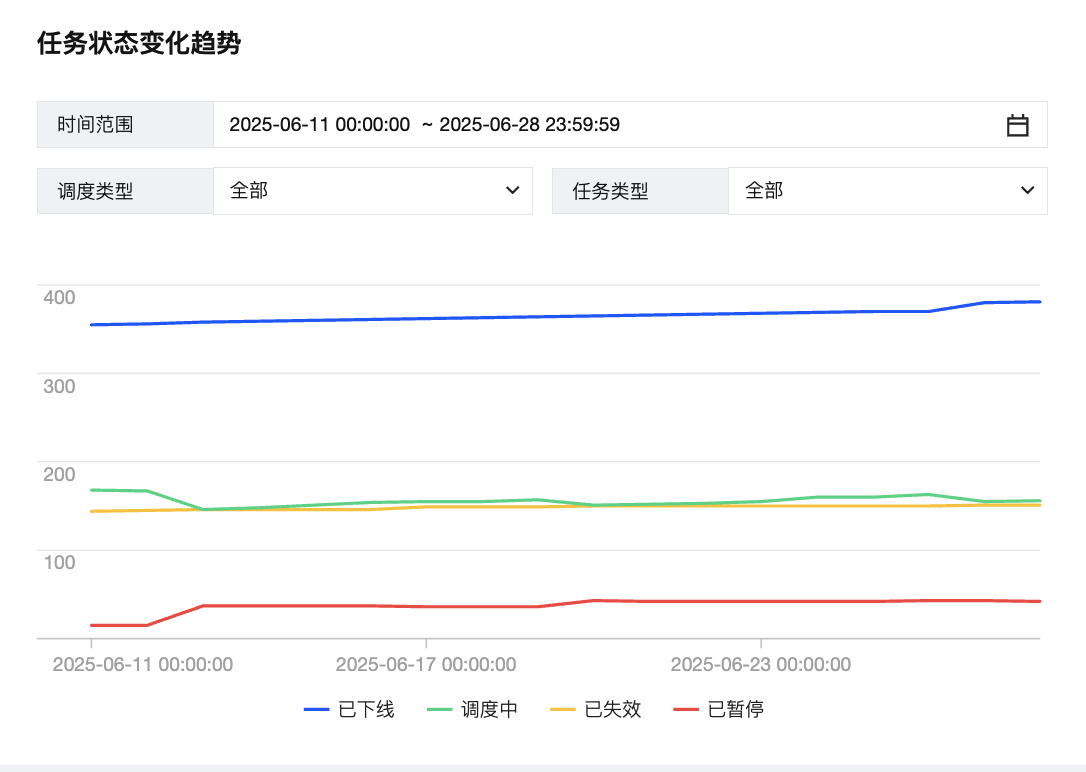Click the 调度类型 dropdown chevron arrow
The width and height of the screenshot is (1086, 772).
[513, 190]
